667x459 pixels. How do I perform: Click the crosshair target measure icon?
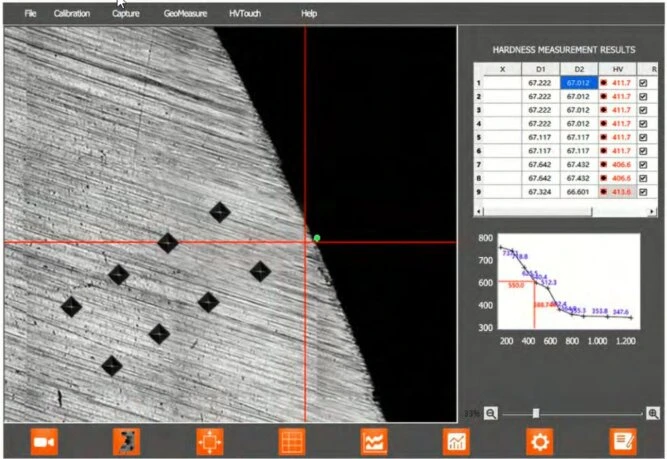(208, 441)
